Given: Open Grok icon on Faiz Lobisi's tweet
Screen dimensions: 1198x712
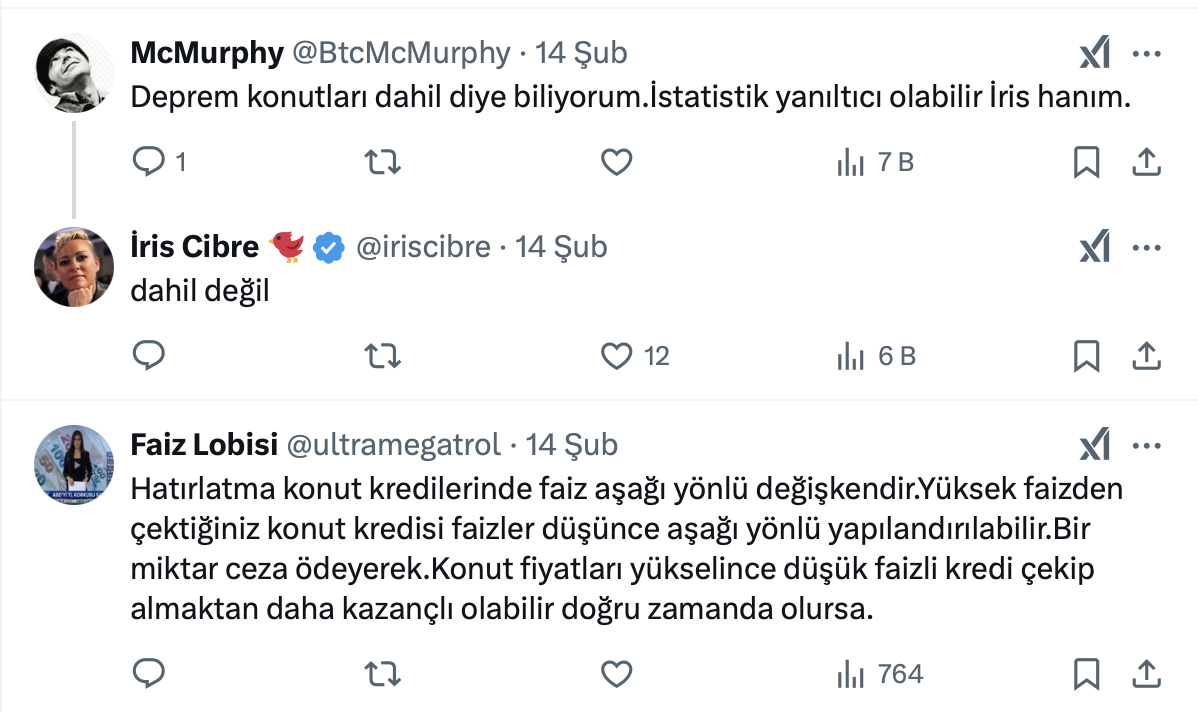Looking at the screenshot, I should pos(1095,444).
